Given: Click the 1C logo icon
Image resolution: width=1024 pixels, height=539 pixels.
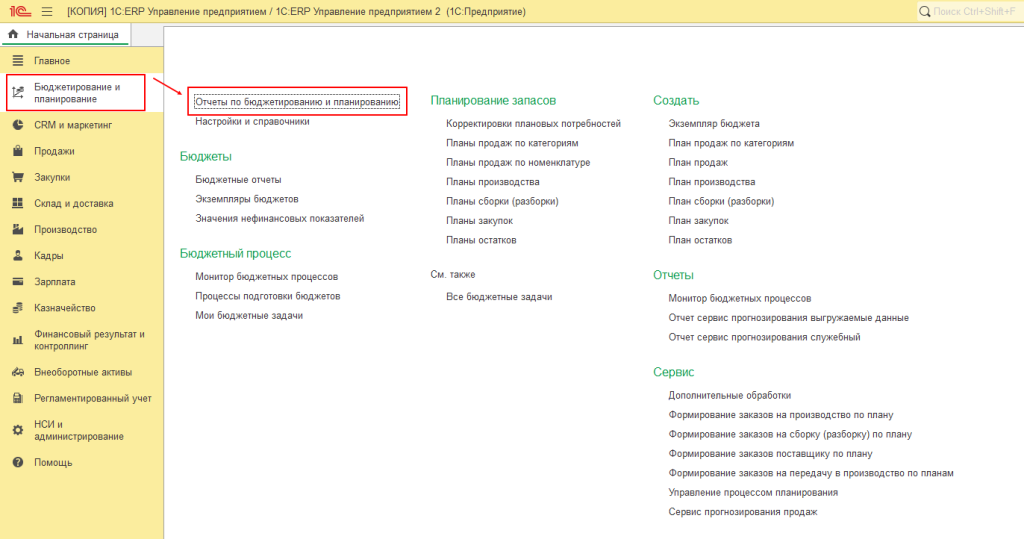Looking at the screenshot, I should 18,11.
